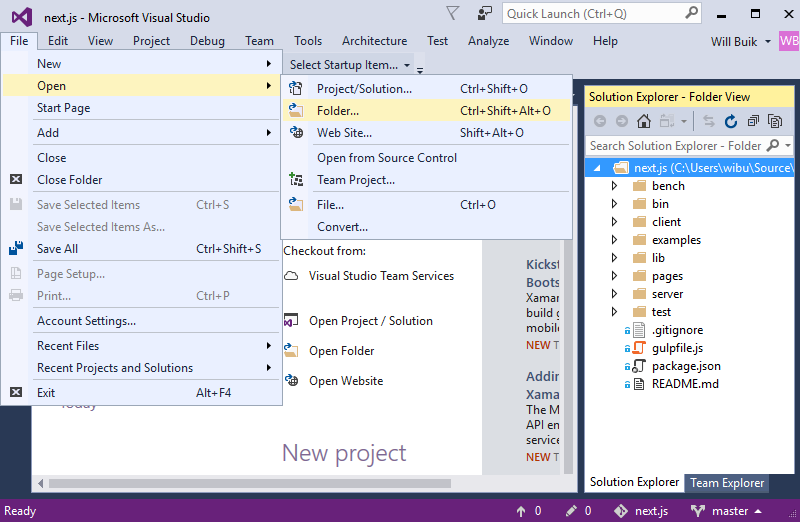
Task: Click the next.js repository indicator in status bar
Action: tap(641, 511)
